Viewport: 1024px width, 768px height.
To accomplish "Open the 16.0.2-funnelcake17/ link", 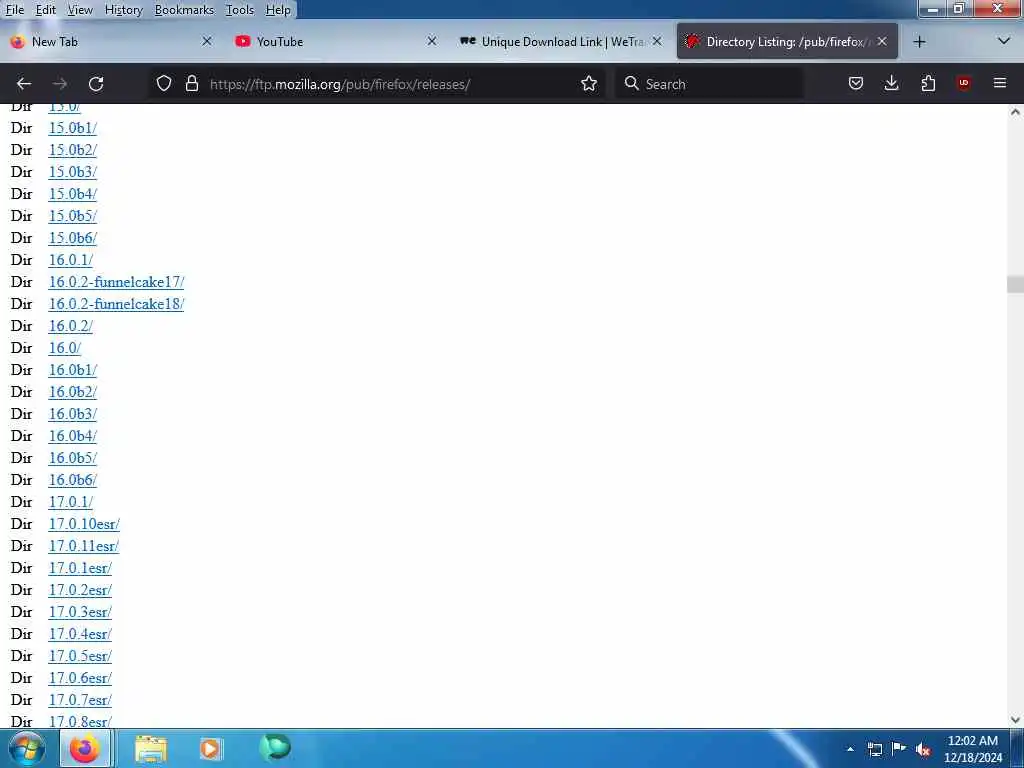I will [x=116, y=282].
